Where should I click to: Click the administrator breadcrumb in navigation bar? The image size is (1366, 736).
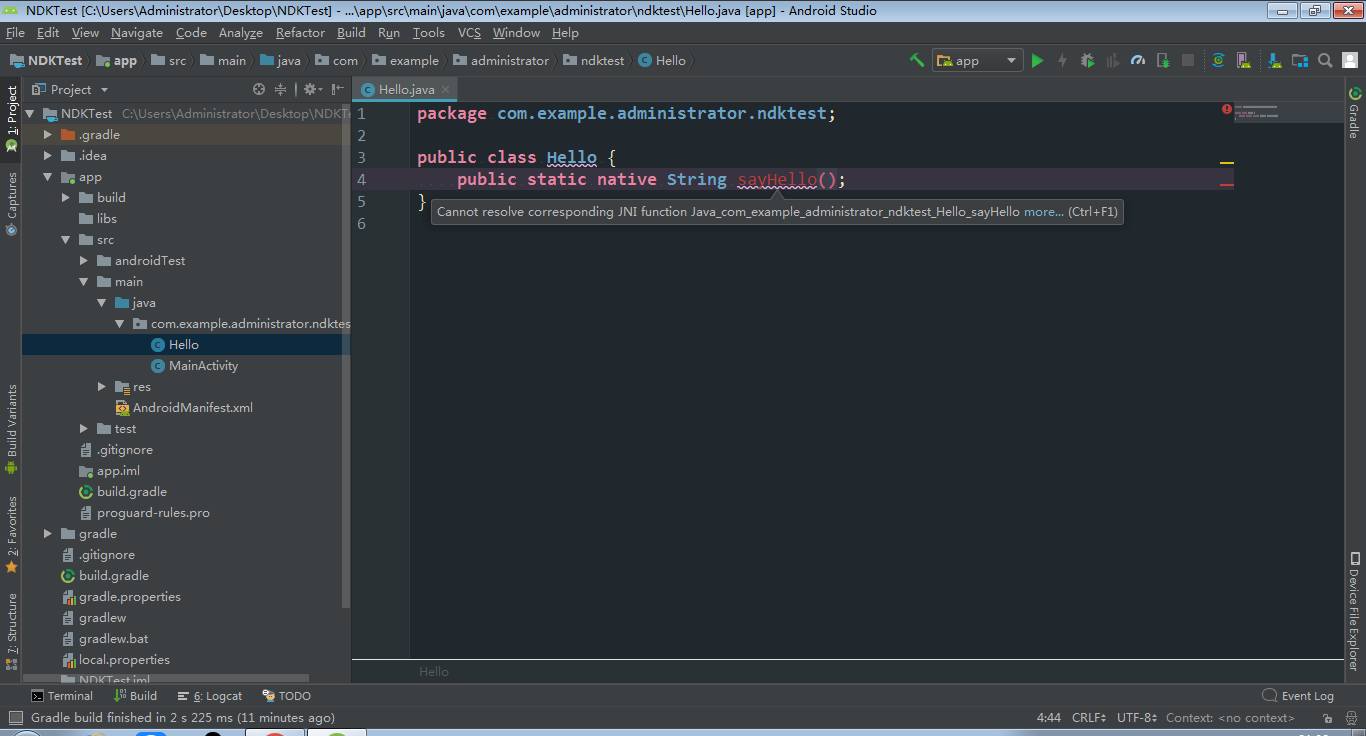(x=501, y=60)
